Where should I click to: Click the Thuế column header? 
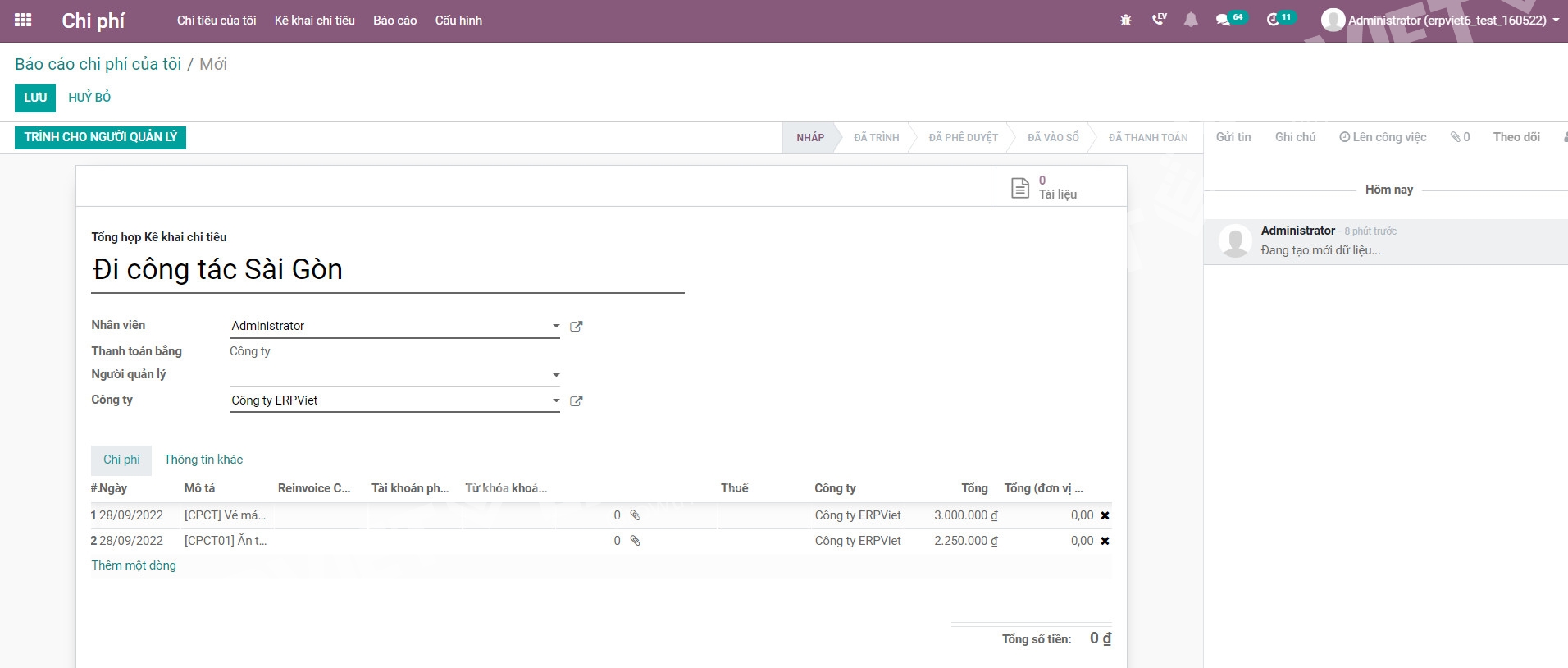coord(735,488)
